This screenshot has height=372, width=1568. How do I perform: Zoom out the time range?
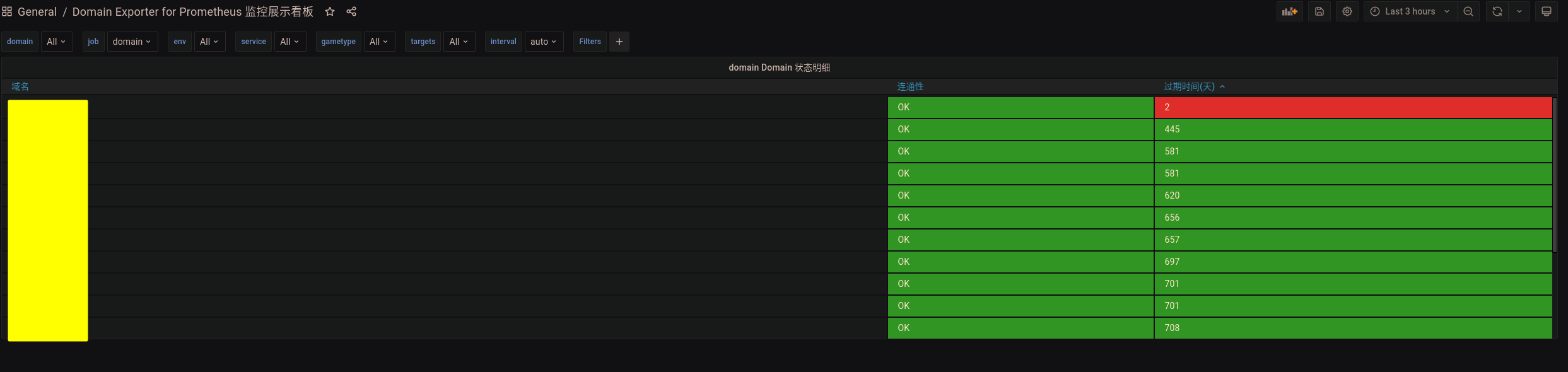click(x=1468, y=11)
